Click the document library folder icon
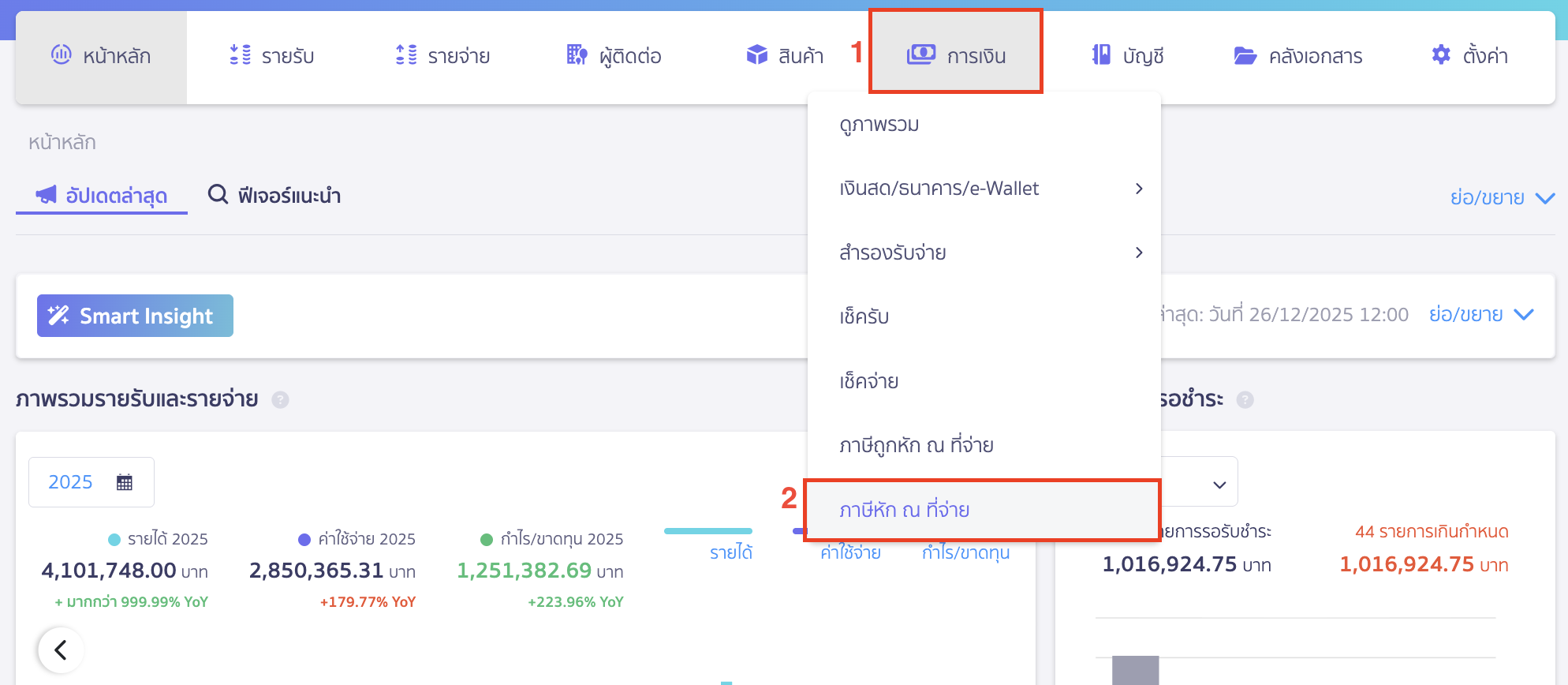Viewport: 1568px width, 685px height. click(1245, 55)
